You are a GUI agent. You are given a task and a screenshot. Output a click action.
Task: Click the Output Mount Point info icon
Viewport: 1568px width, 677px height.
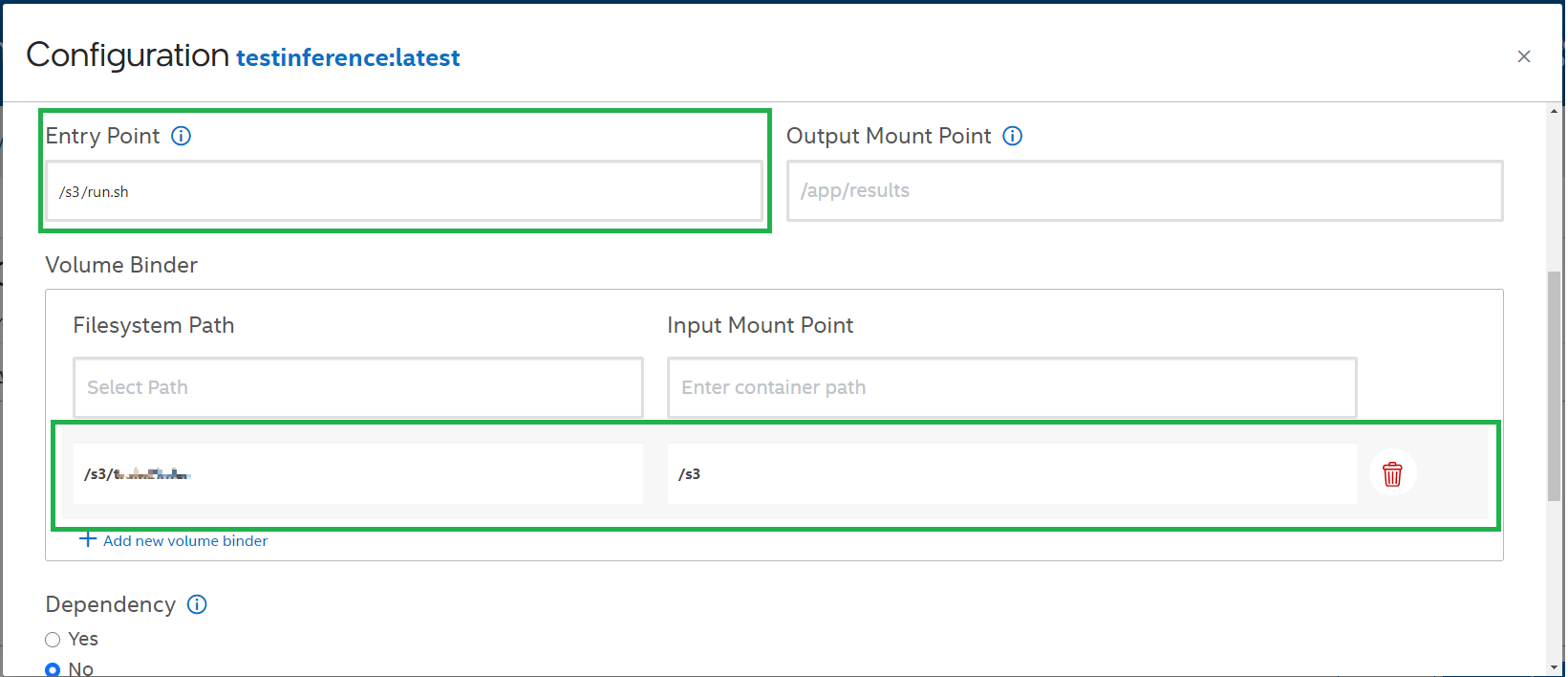[x=1013, y=136]
